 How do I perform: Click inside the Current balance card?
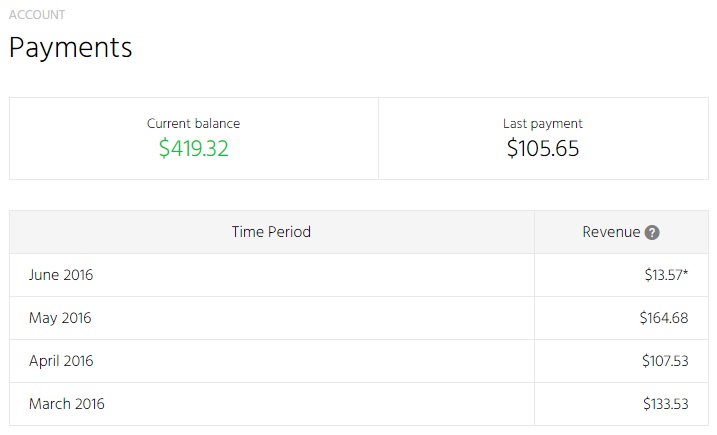[194, 138]
